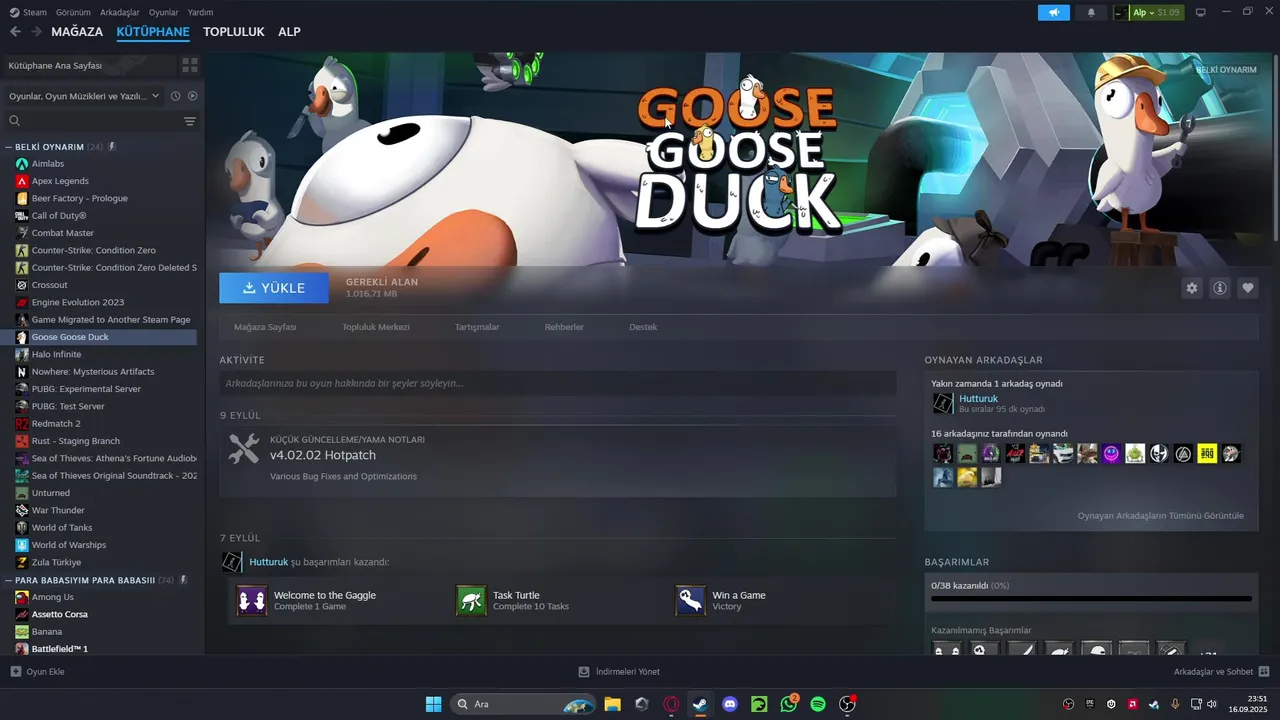Open the Rehberler link

(x=564, y=327)
